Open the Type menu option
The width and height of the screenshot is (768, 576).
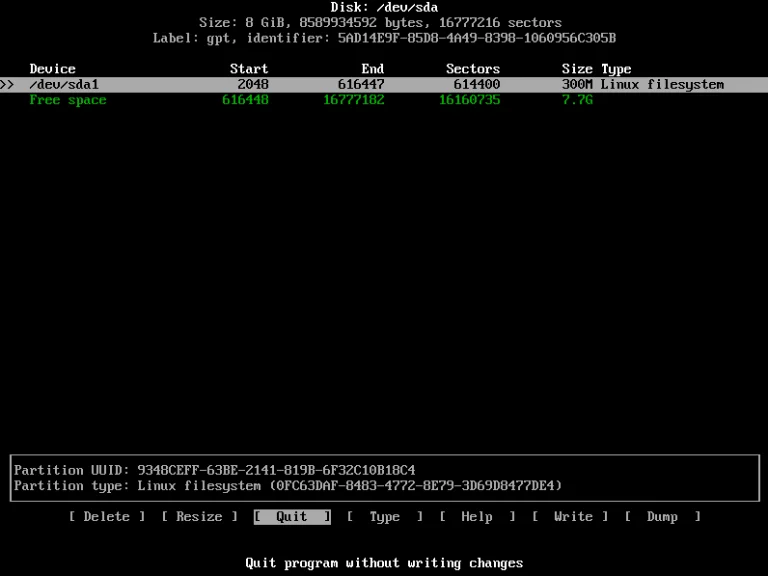coord(384,517)
